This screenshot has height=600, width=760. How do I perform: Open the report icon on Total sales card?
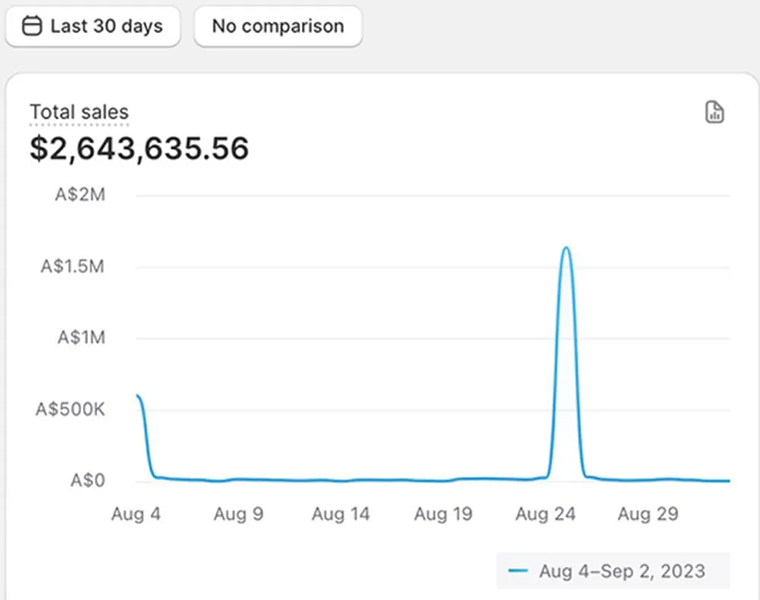714,112
